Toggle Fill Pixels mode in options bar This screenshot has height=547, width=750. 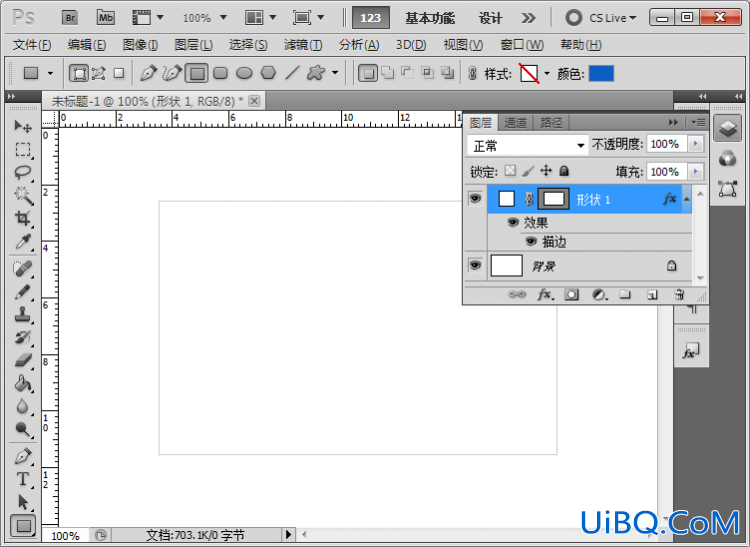click(119, 73)
